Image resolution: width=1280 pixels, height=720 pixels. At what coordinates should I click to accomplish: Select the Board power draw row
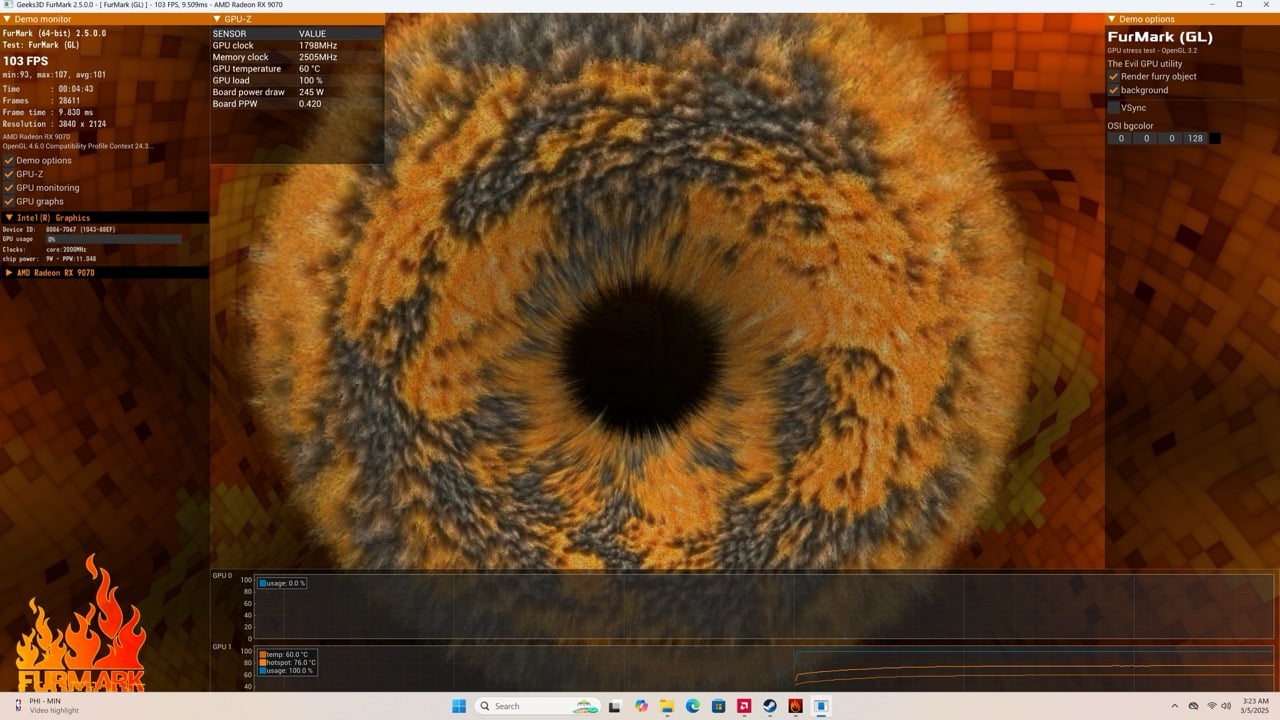tap(297, 92)
